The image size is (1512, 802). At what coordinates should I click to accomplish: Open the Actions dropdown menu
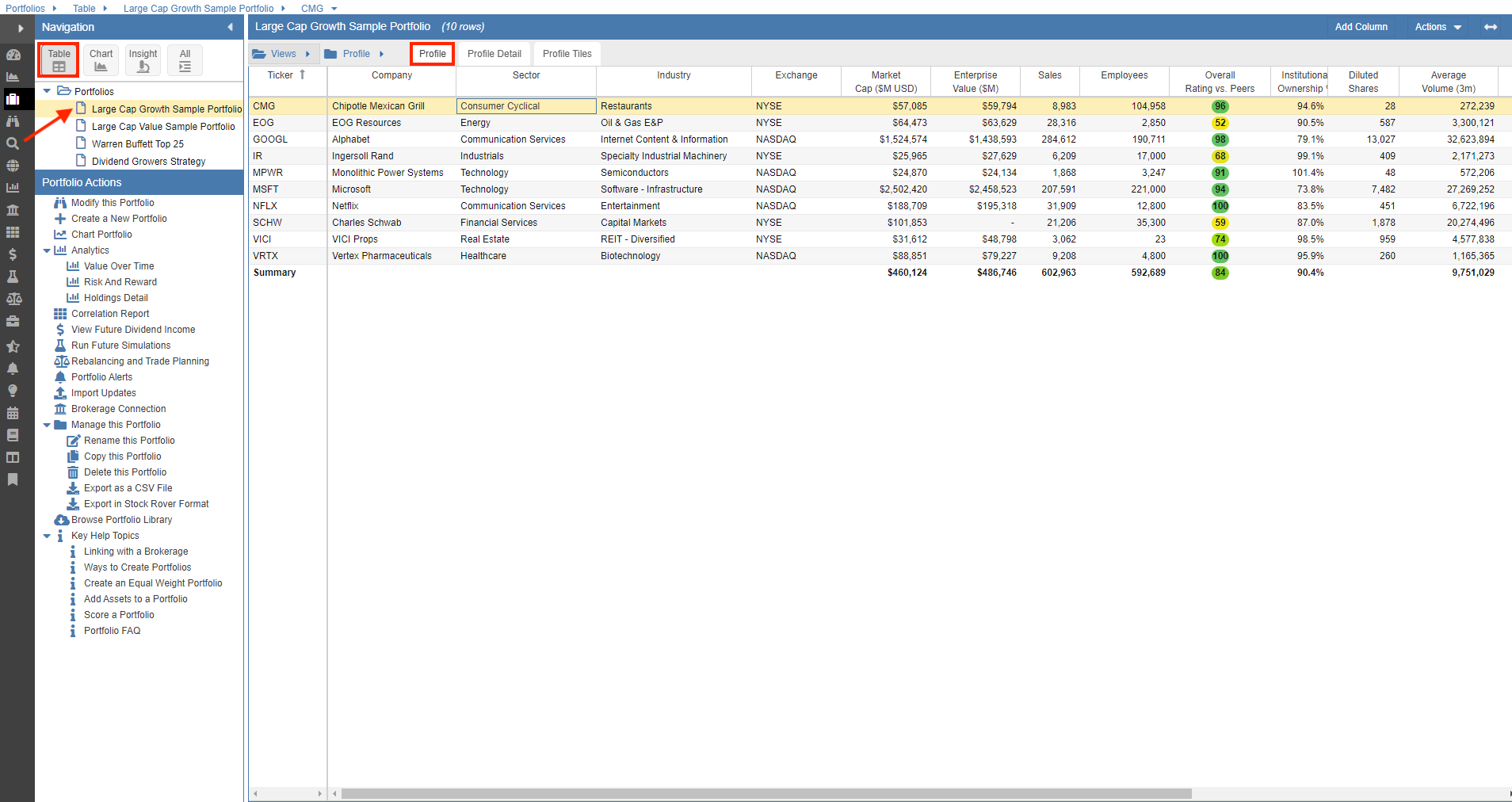(x=1438, y=27)
